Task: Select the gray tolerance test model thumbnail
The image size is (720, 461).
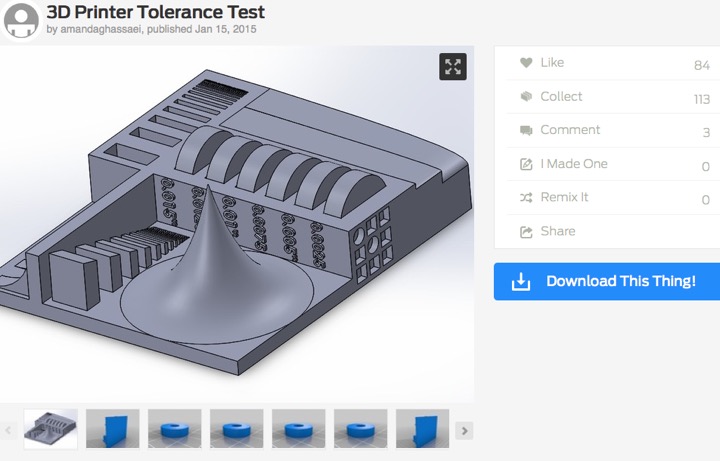Action: click(51, 429)
